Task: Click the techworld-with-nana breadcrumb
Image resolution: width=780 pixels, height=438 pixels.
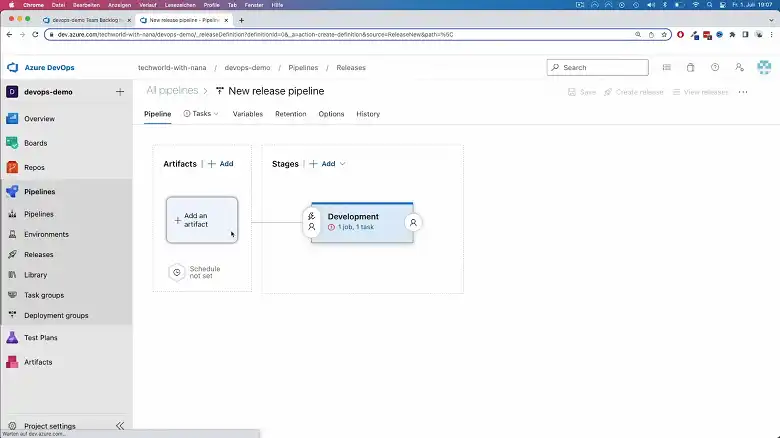Action: click(172, 68)
